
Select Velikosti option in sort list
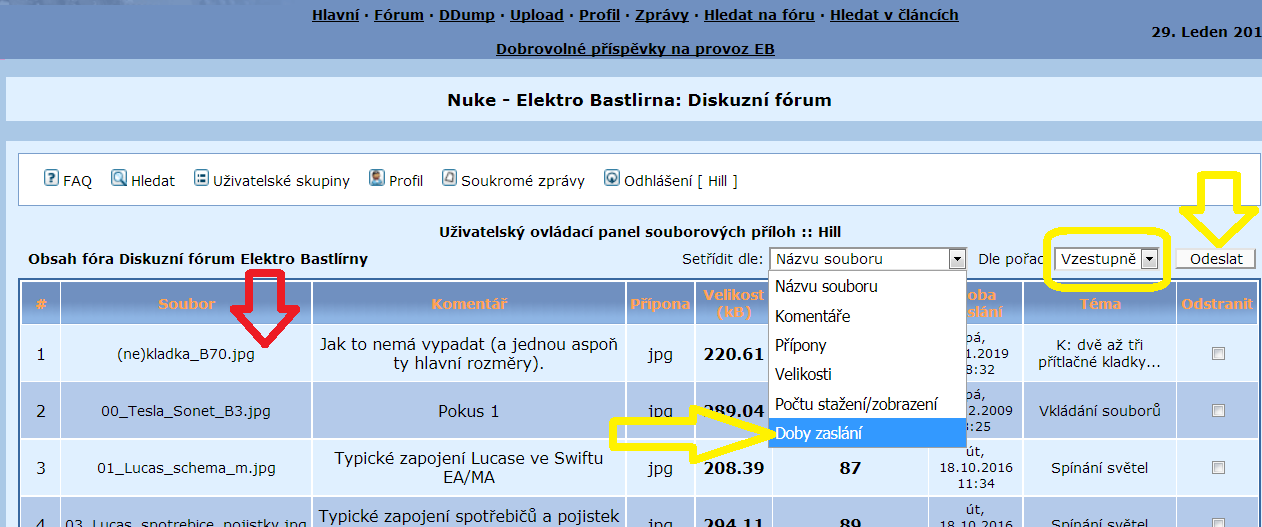[x=803, y=374]
